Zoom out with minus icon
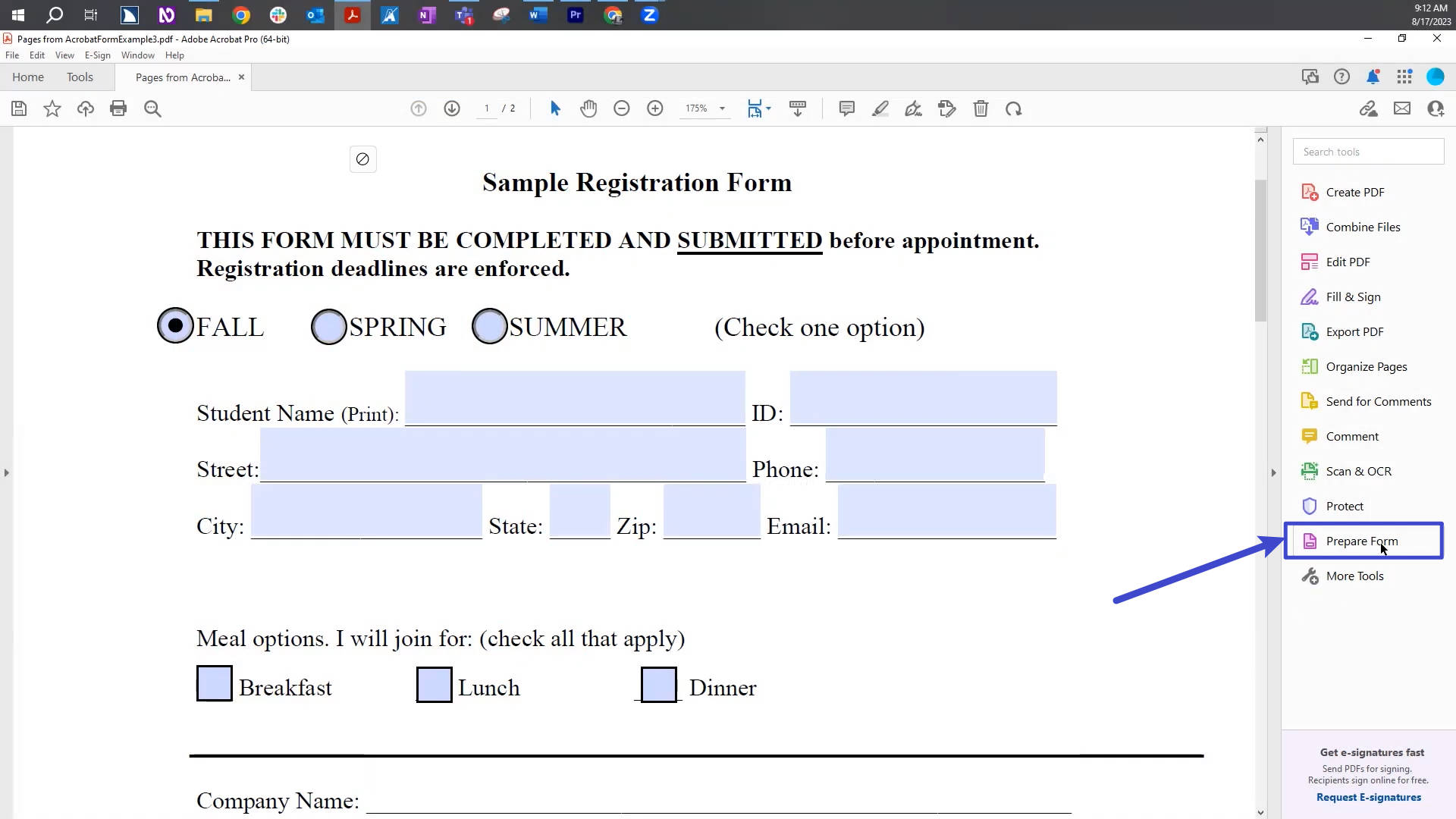 [x=622, y=108]
